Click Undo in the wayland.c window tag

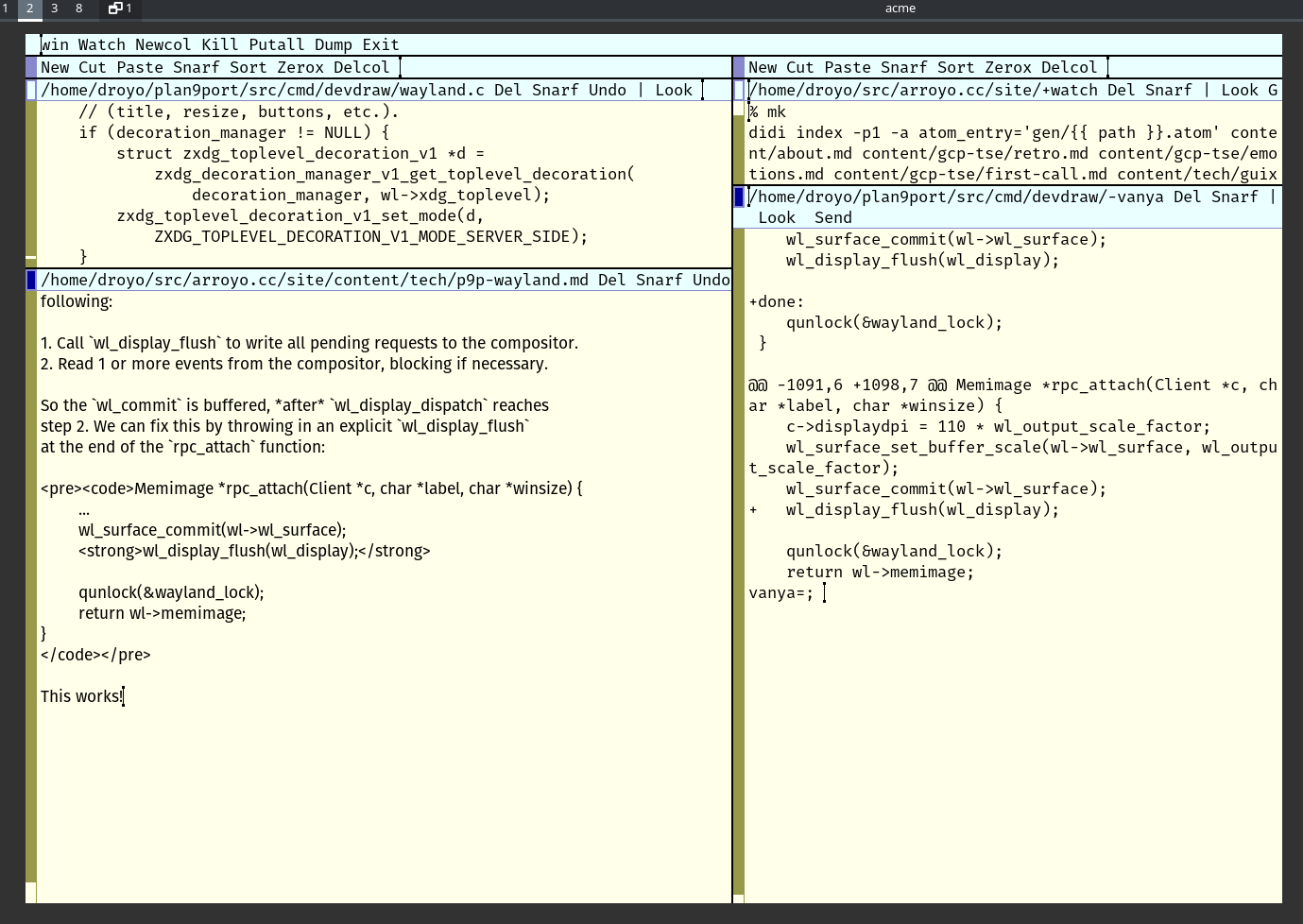click(608, 90)
